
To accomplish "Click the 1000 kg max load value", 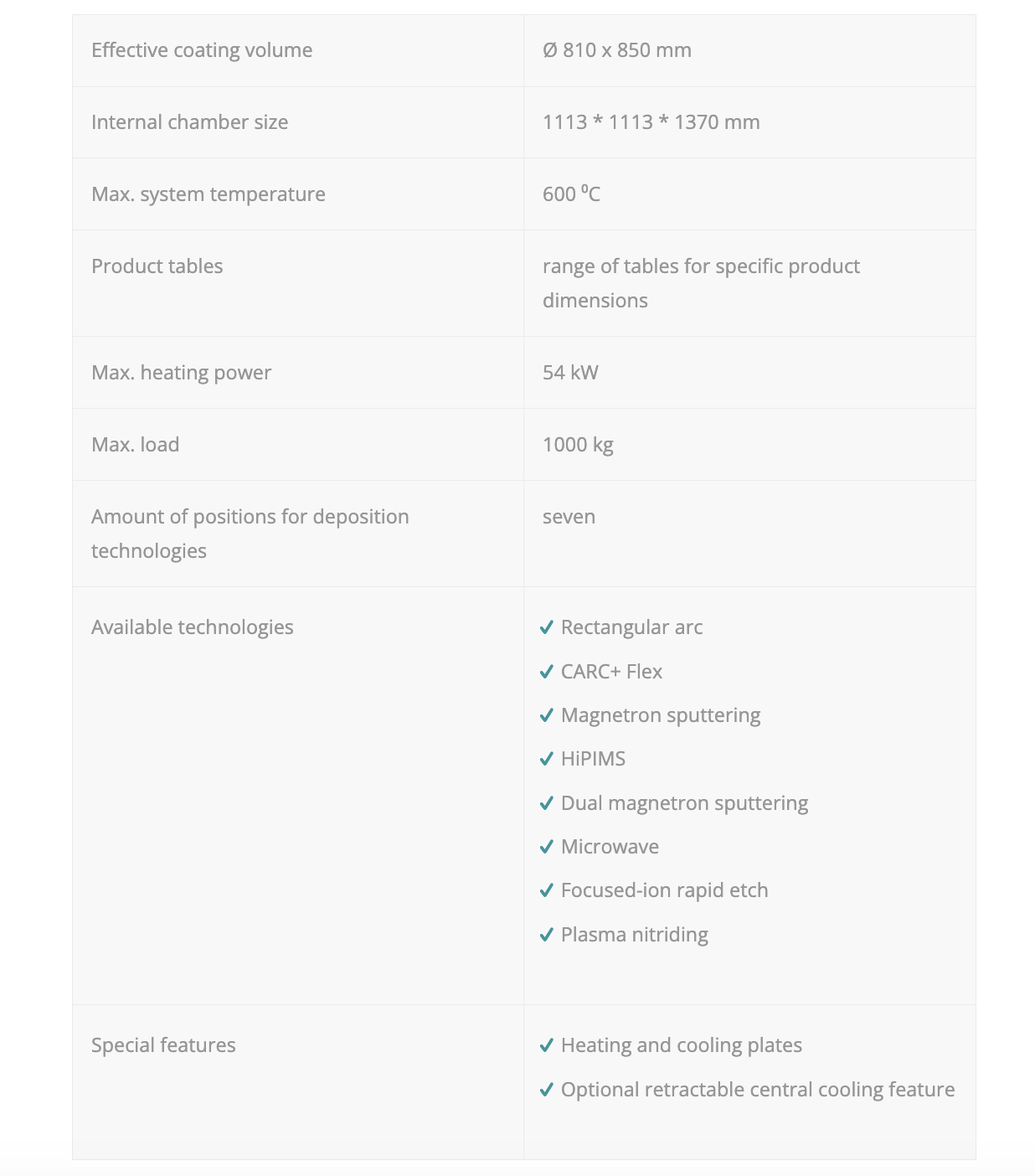I will (x=578, y=445).
